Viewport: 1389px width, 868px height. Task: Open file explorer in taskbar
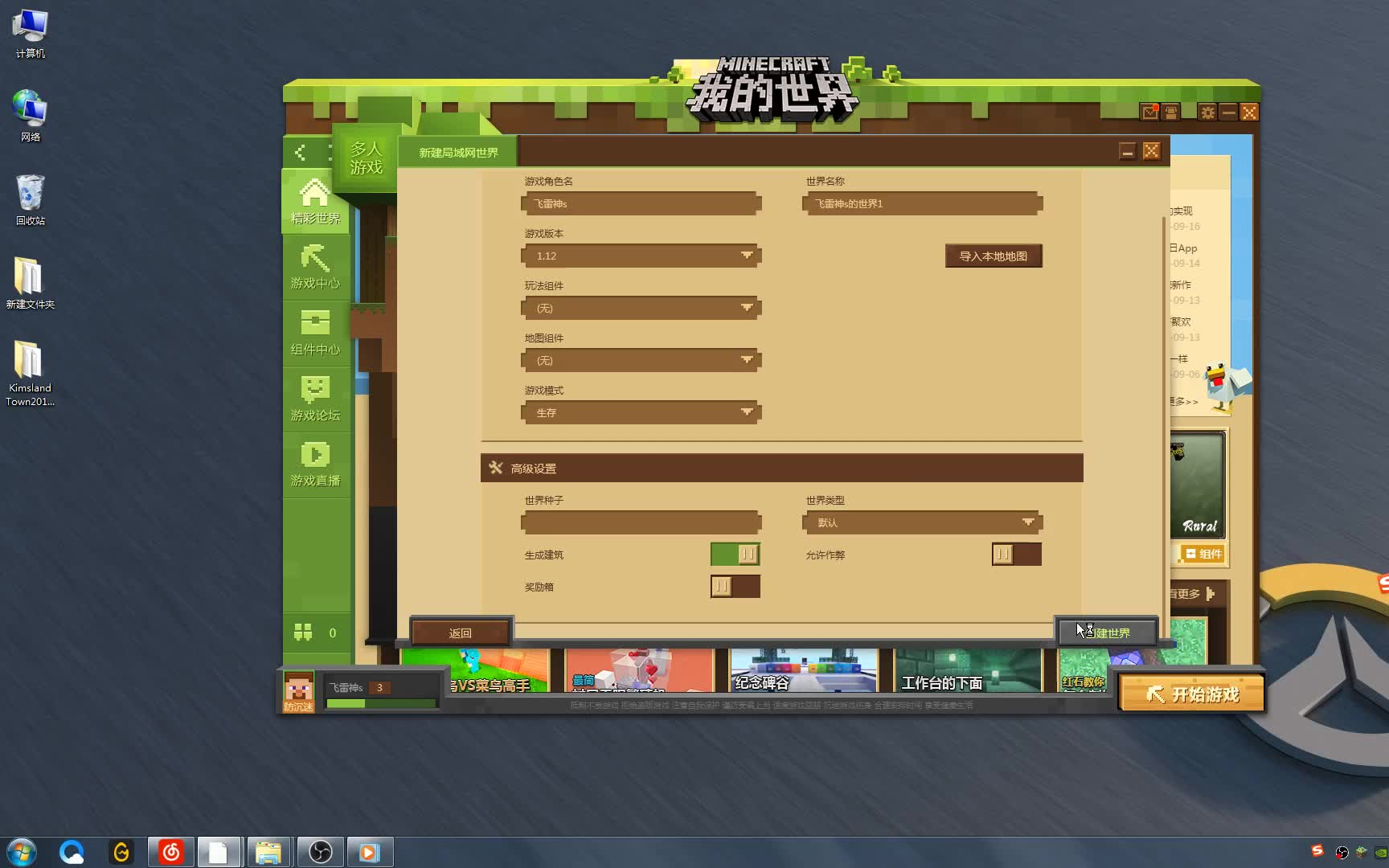(x=268, y=852)
